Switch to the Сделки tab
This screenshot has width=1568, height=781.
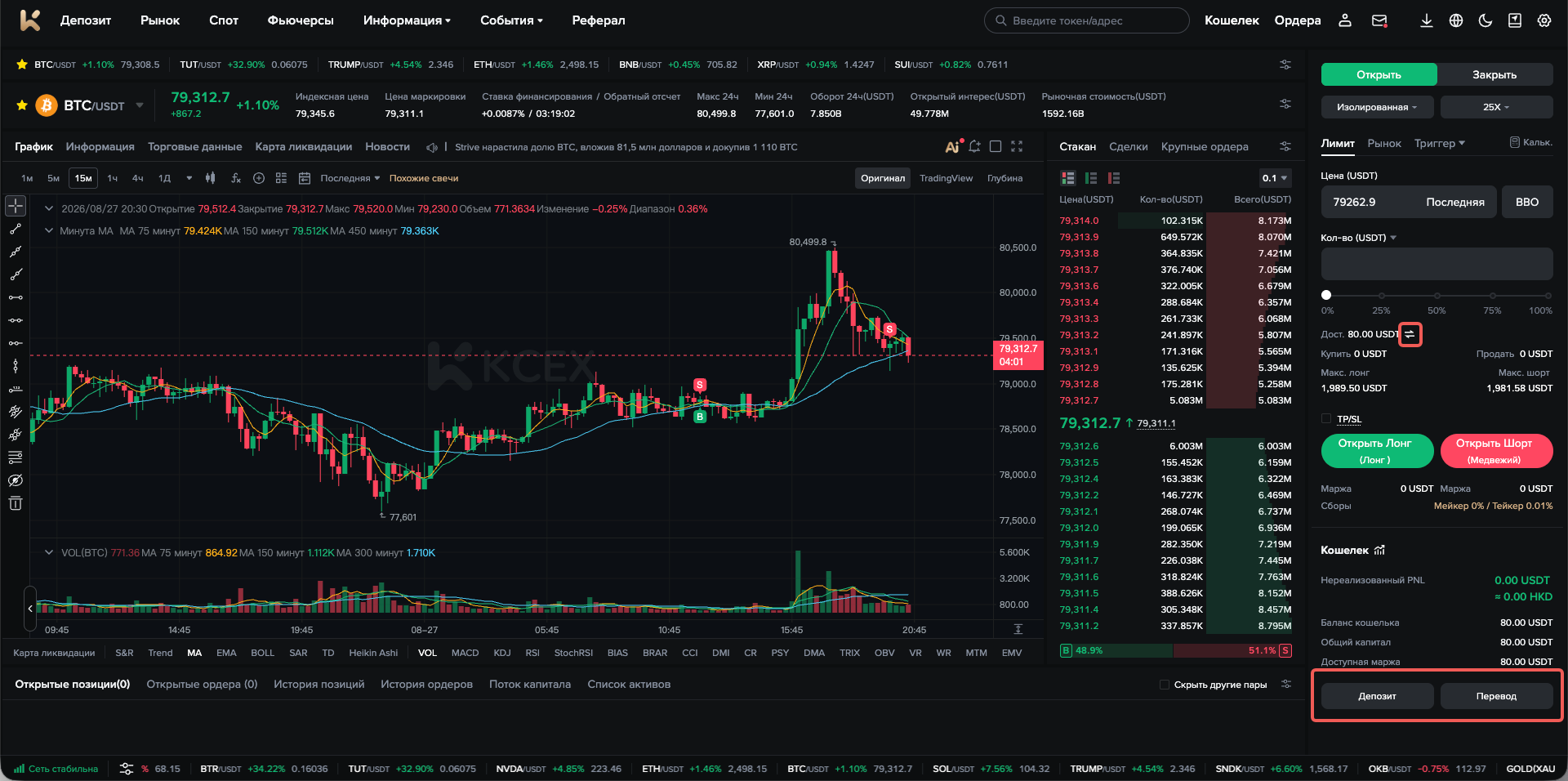coord(1128,147)
